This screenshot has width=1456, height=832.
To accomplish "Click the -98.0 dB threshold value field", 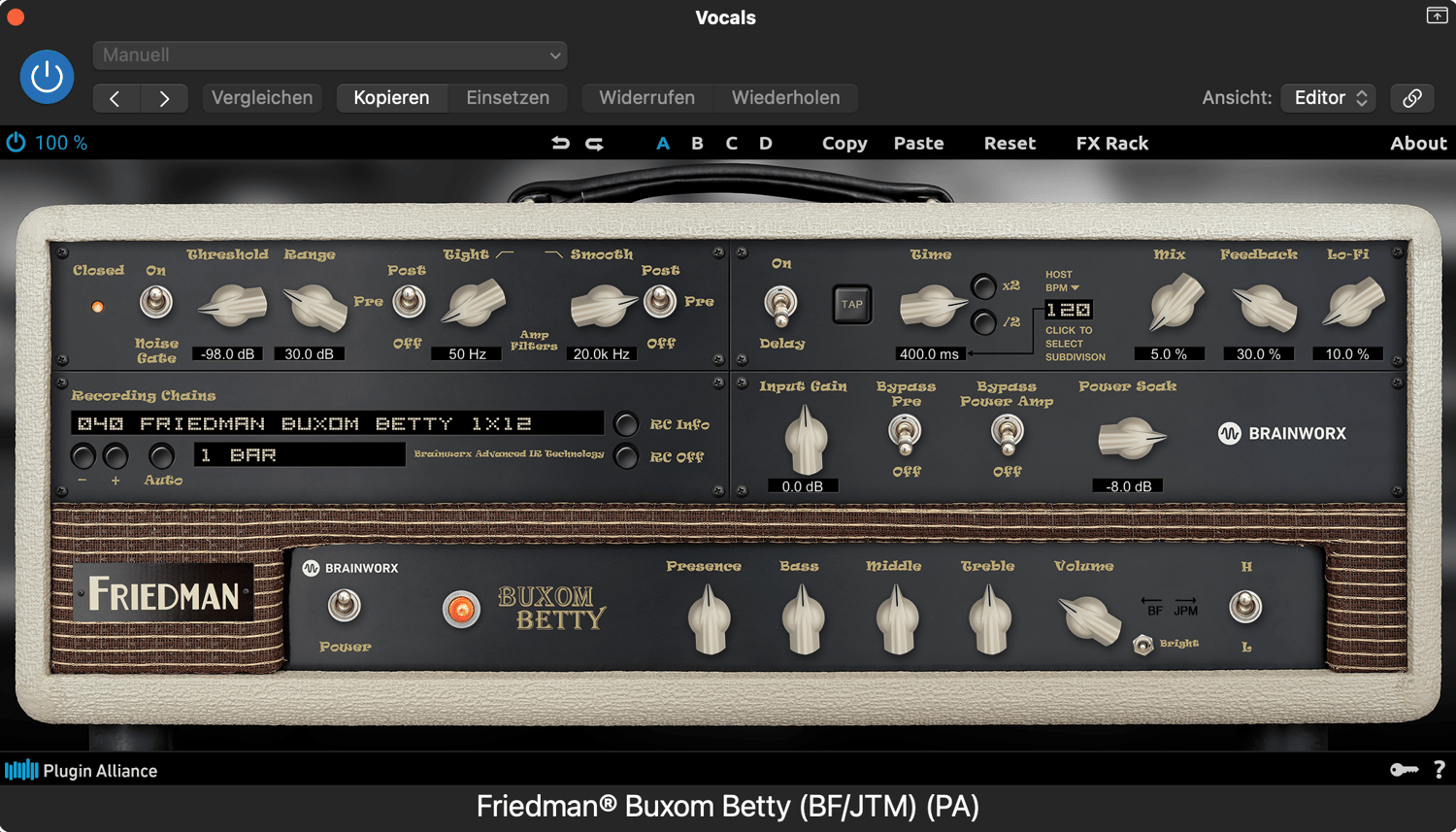I will (x=227, y=354).
